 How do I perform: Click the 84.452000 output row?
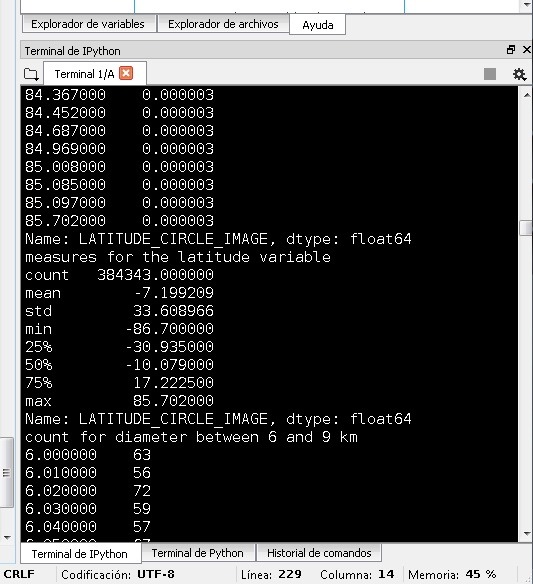click(119, 112)
